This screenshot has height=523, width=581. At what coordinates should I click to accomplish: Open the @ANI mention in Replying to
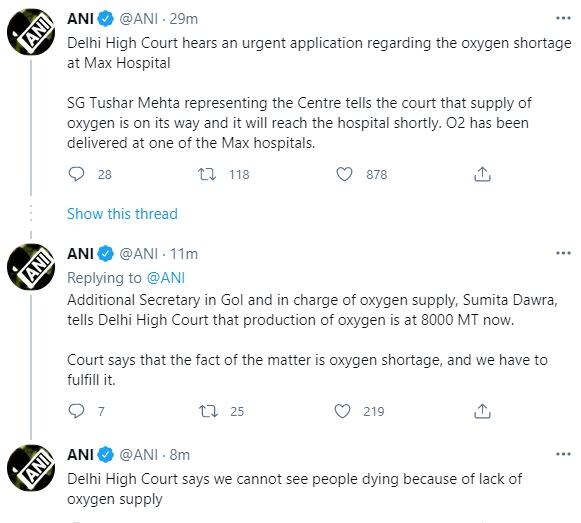(x=166, y=278)
